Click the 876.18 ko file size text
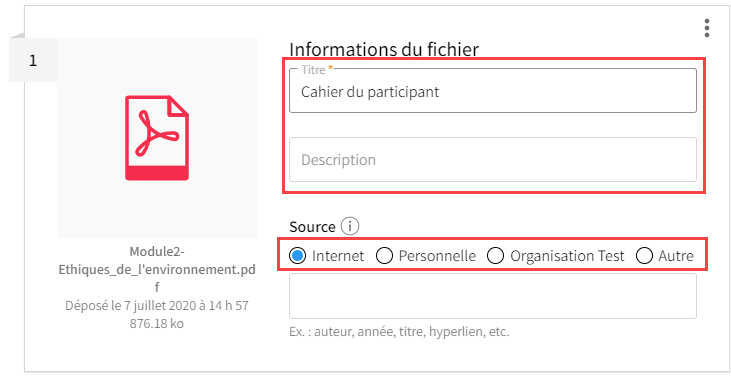This screenshot has width=731, height=386. click(x=157, y=324)
